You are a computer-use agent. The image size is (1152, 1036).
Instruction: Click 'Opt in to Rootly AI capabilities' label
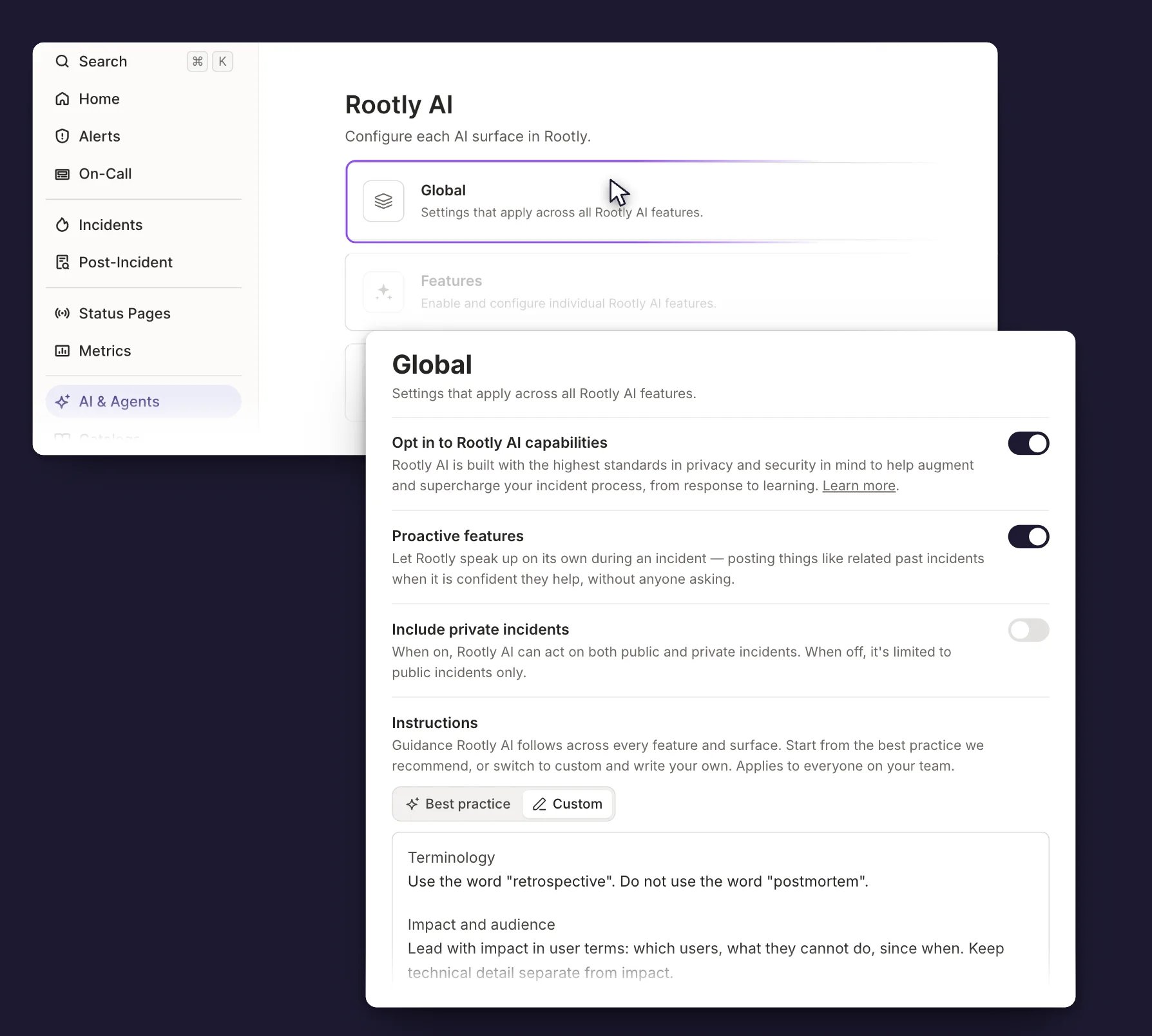(499, 443)
